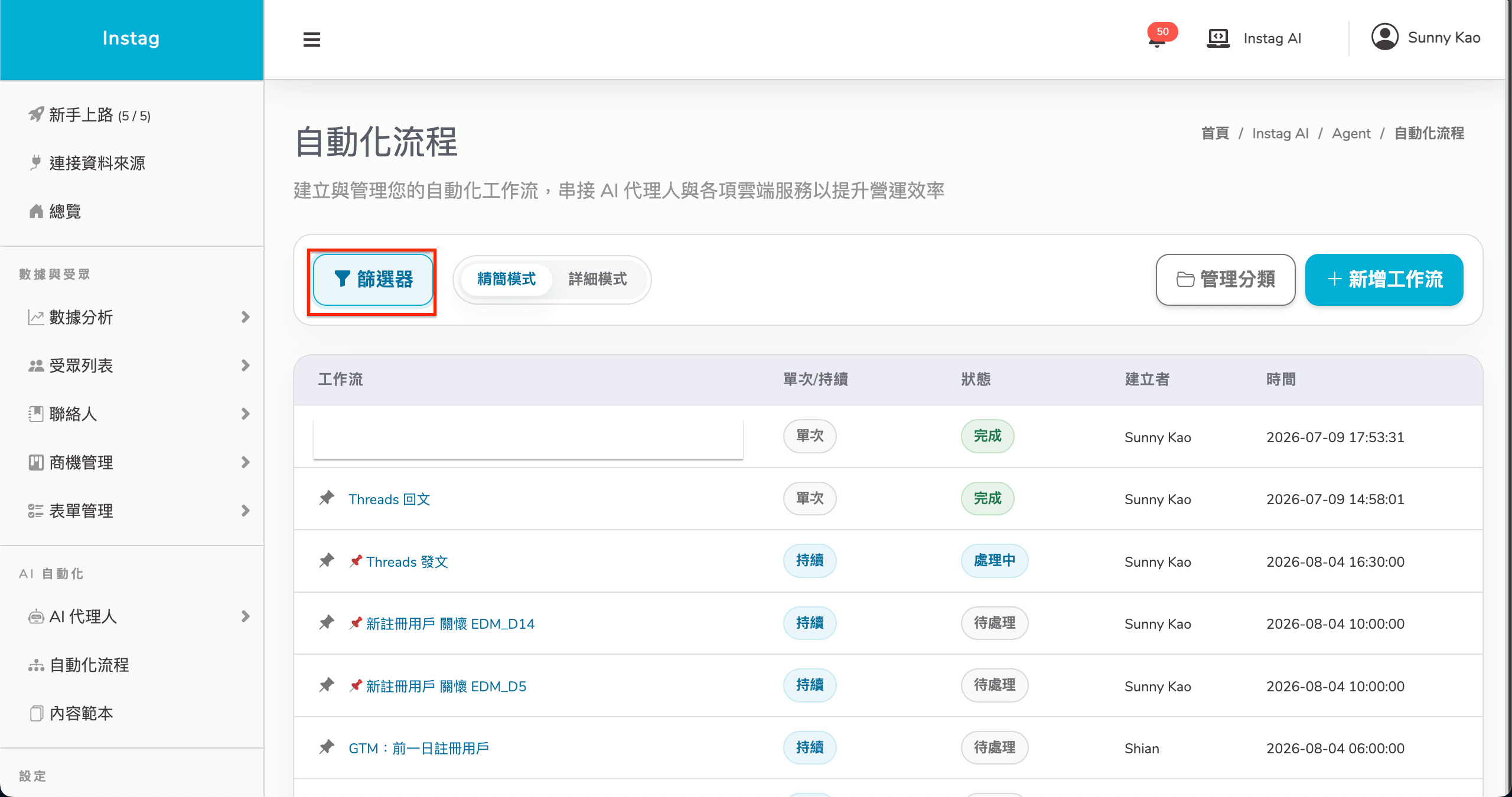1512x797 pixels.
Task: Click 首頁 in the breadcrumb
Action: (1215, 133)
